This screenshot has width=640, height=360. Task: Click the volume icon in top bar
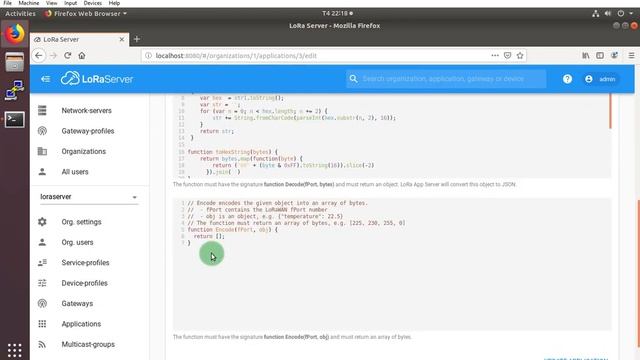click(x=608, y=13)
